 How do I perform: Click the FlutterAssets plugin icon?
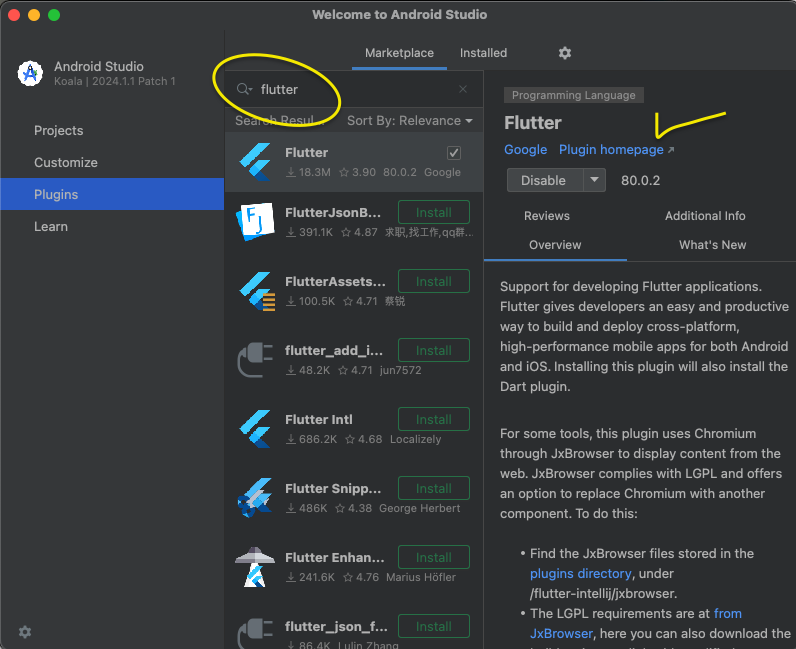tap(256, 291)
